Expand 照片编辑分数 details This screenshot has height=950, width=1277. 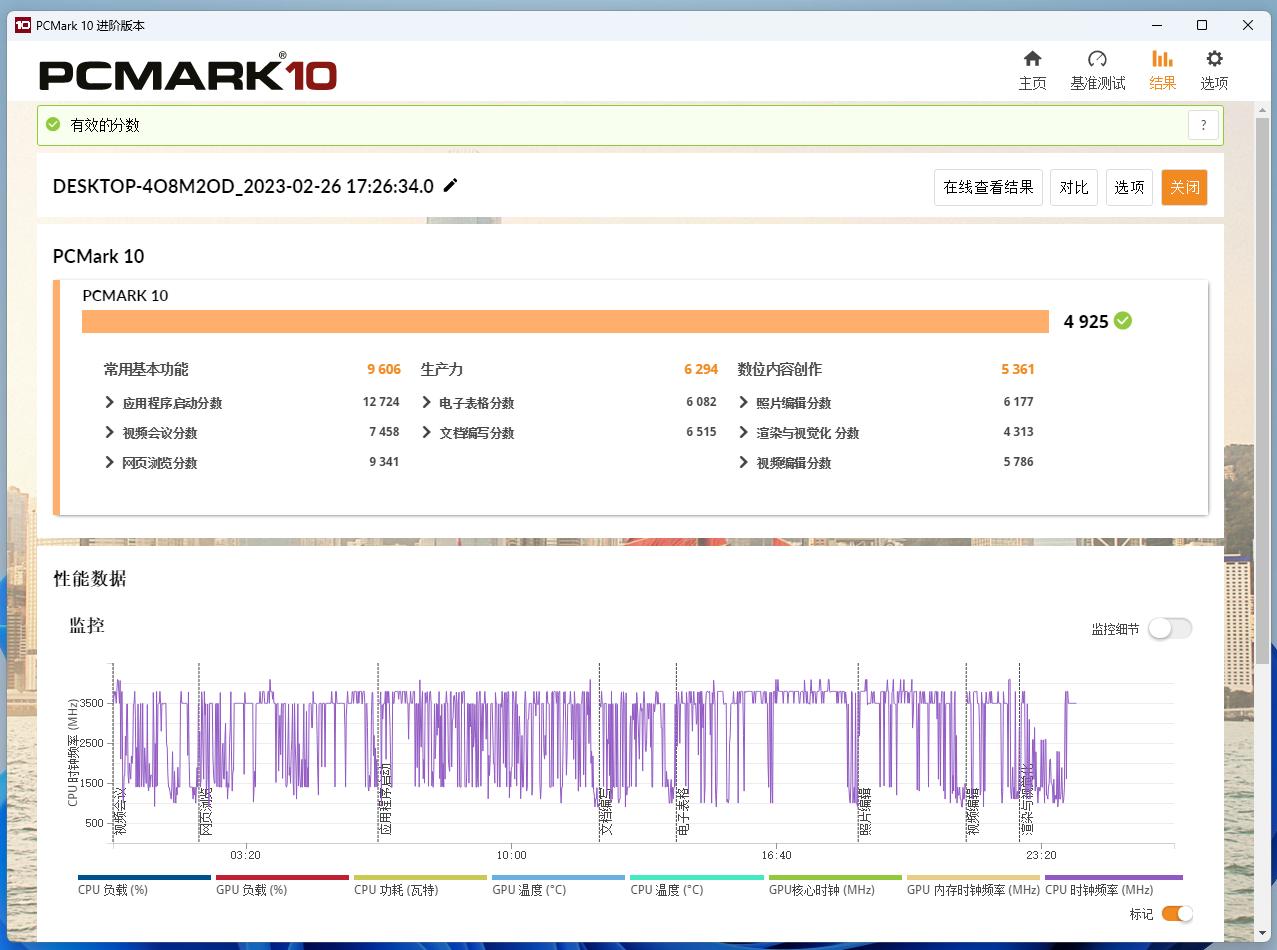point(743,403)
